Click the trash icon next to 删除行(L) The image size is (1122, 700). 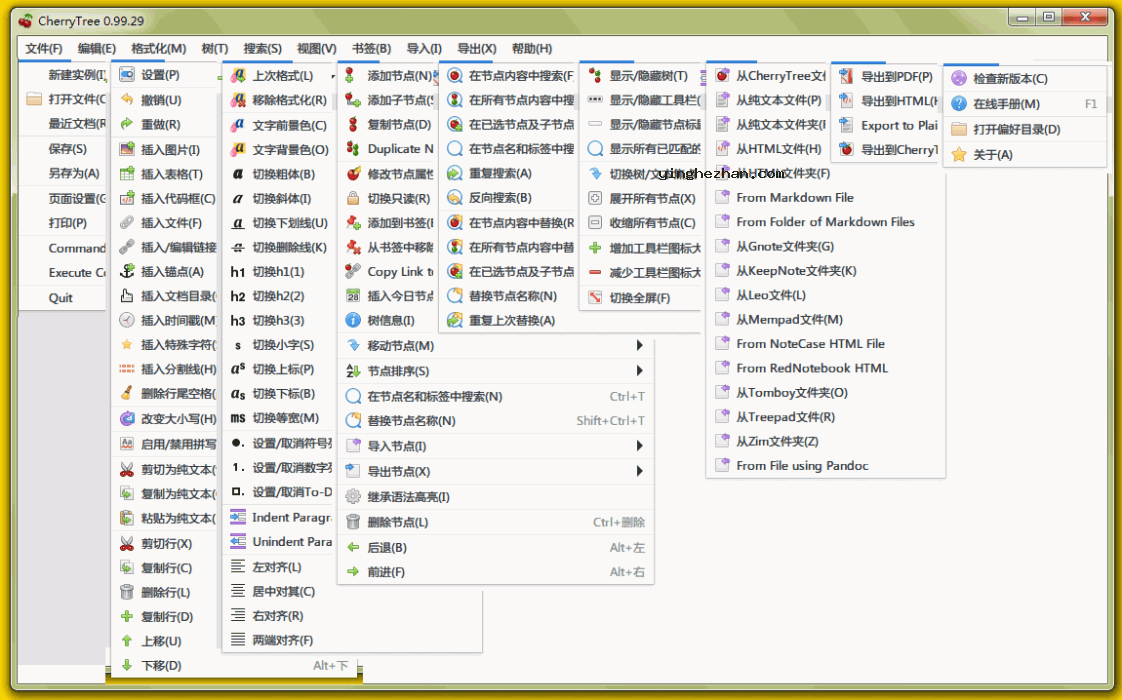coord(127,592)
